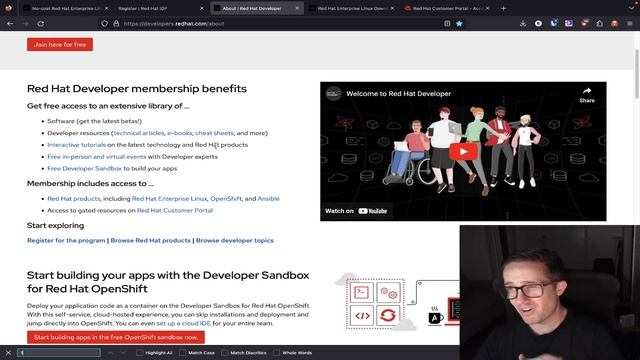Jump to previous find match arrow

click(111, 352)
